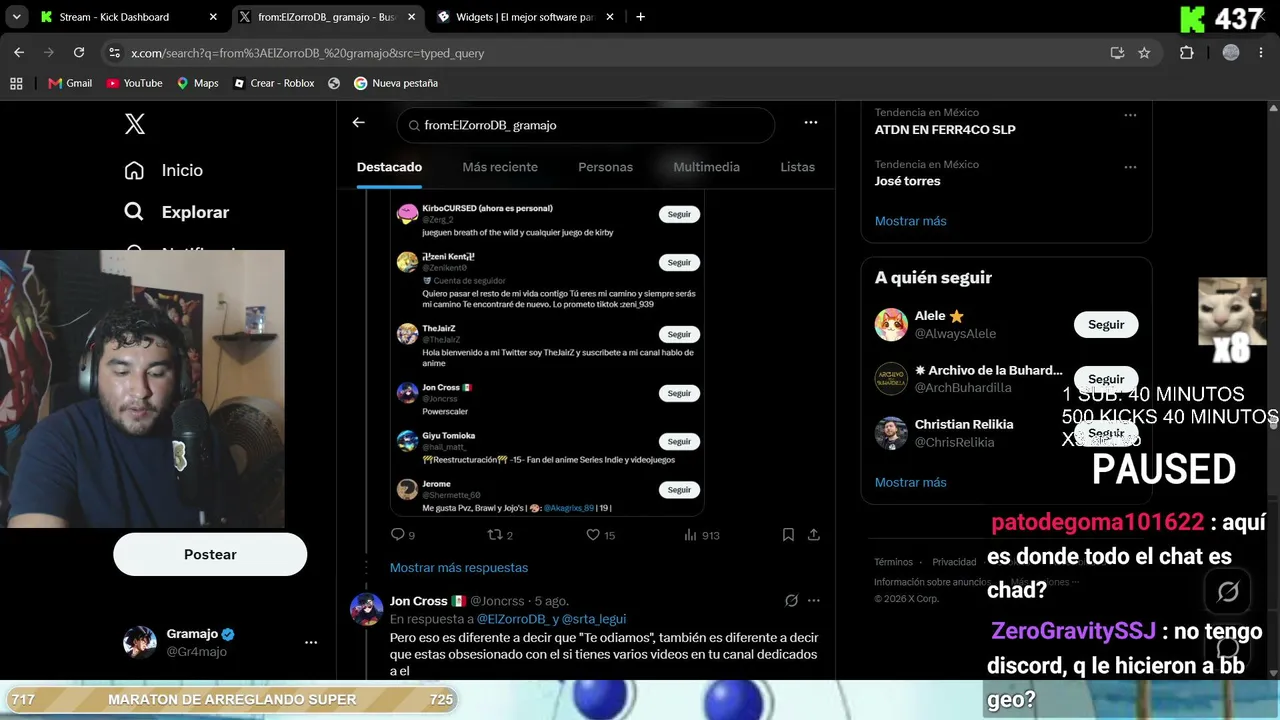This screenshot has width=1280, height=720.
Task: Open Chrome apps grid in bookmarks bar
Action: click(16, 83)
